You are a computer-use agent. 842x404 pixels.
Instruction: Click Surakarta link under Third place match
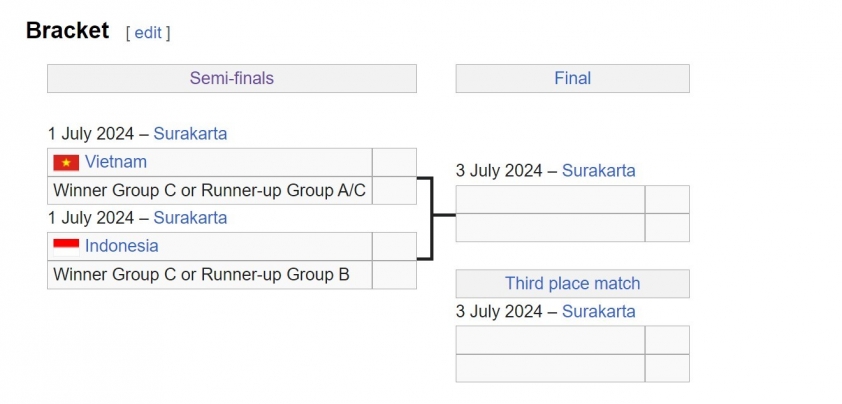pyautogui.click(x=599, y=312)
